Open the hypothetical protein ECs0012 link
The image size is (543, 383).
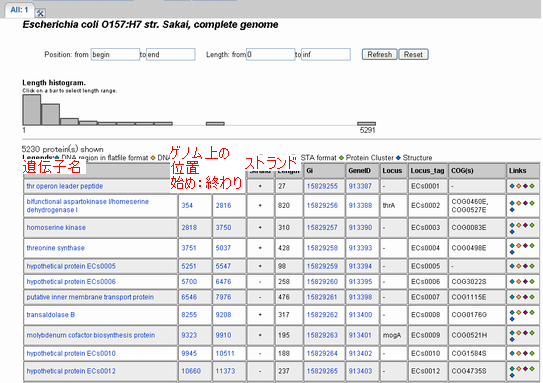pos(71,371)
